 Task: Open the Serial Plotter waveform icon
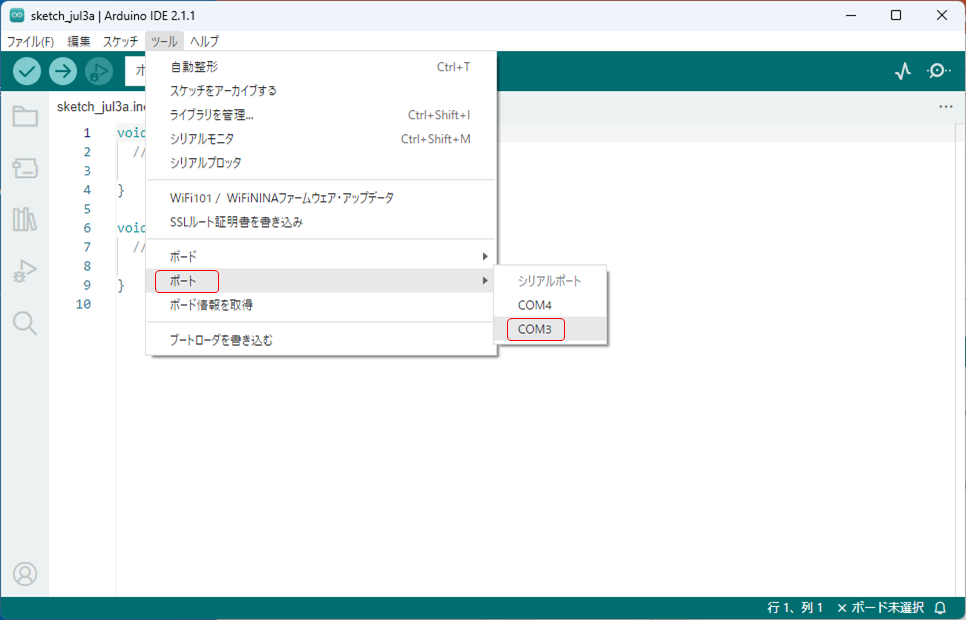click(903, 71)
